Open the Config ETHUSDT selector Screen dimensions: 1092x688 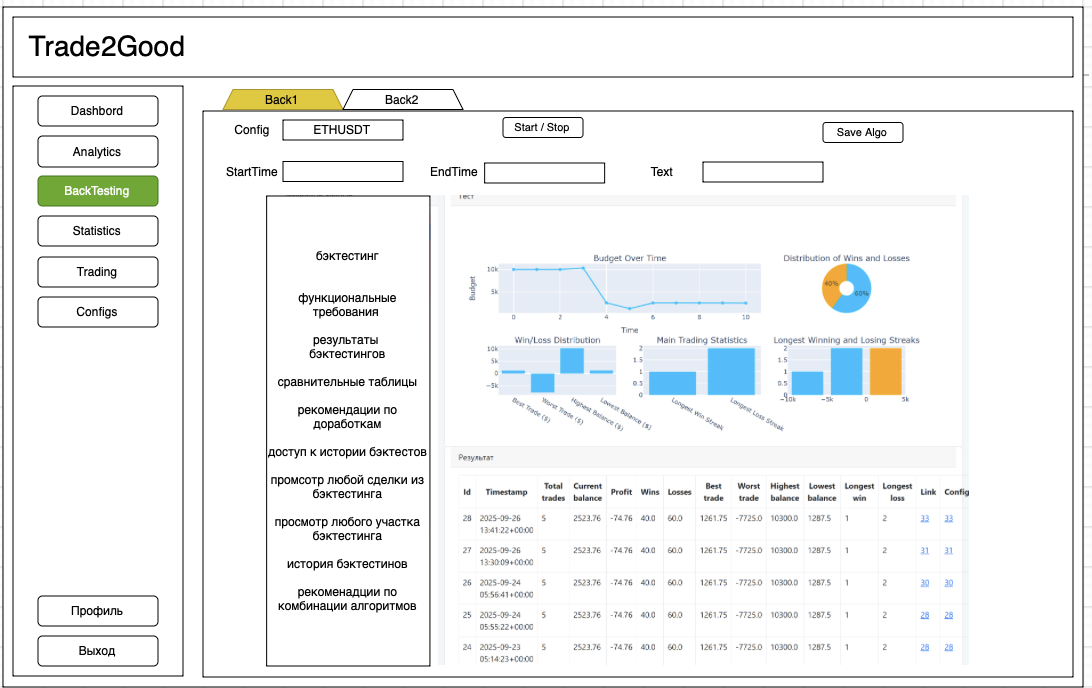coord(342,130)
